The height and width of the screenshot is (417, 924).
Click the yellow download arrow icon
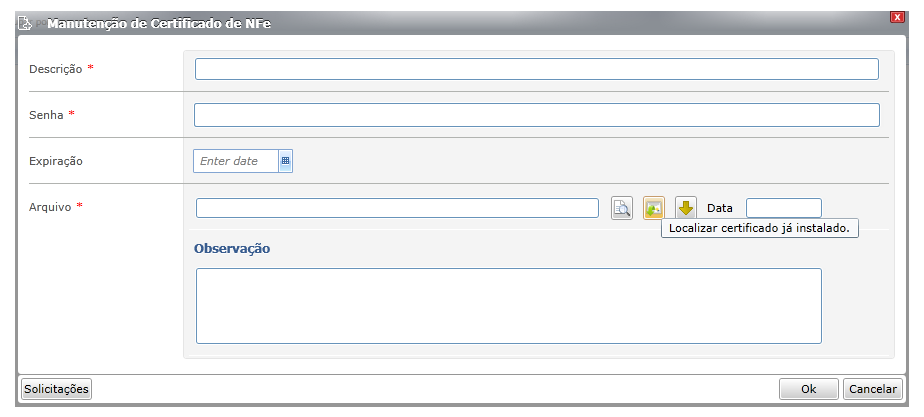tap(685, 208)
